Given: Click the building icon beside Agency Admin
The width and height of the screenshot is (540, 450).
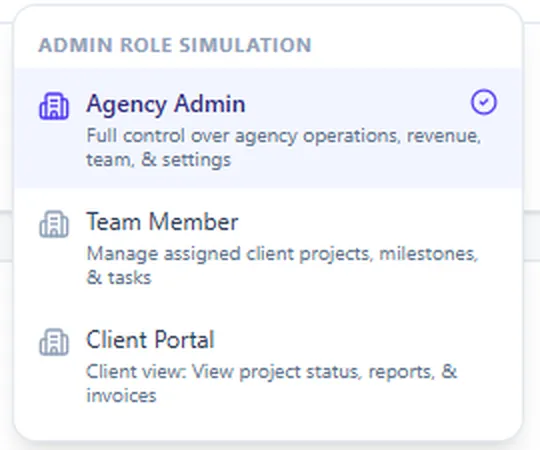Looking at the screenshot, I should point(54,106).
